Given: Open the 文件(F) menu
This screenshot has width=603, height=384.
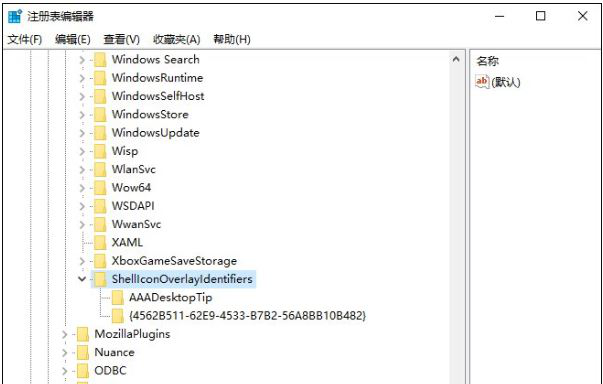Looking at the screenshot, I should tap(25, 39).
